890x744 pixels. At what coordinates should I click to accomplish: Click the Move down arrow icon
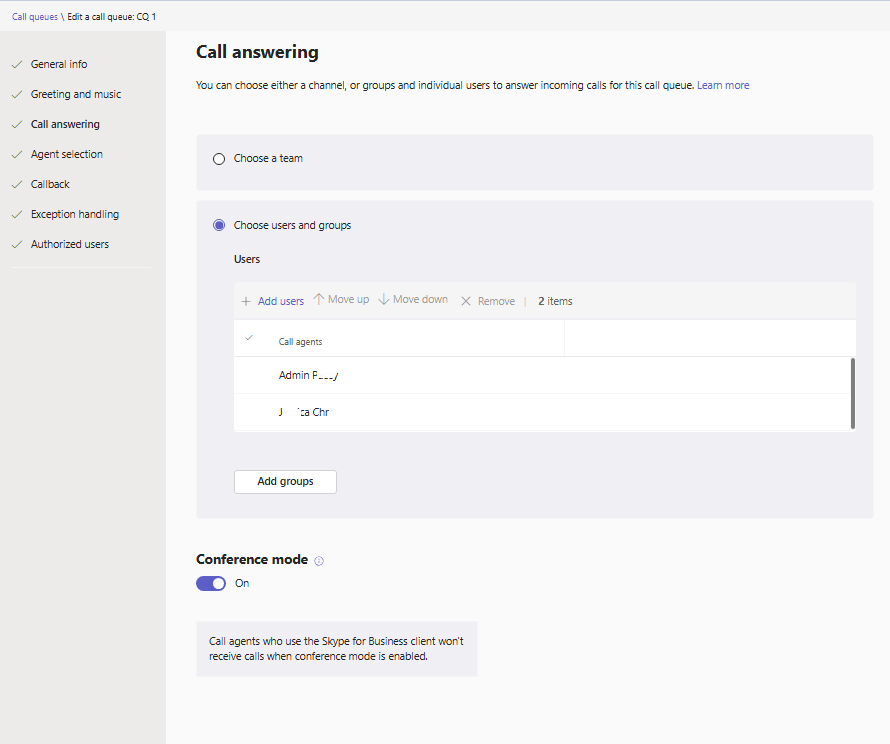point(383,300)
